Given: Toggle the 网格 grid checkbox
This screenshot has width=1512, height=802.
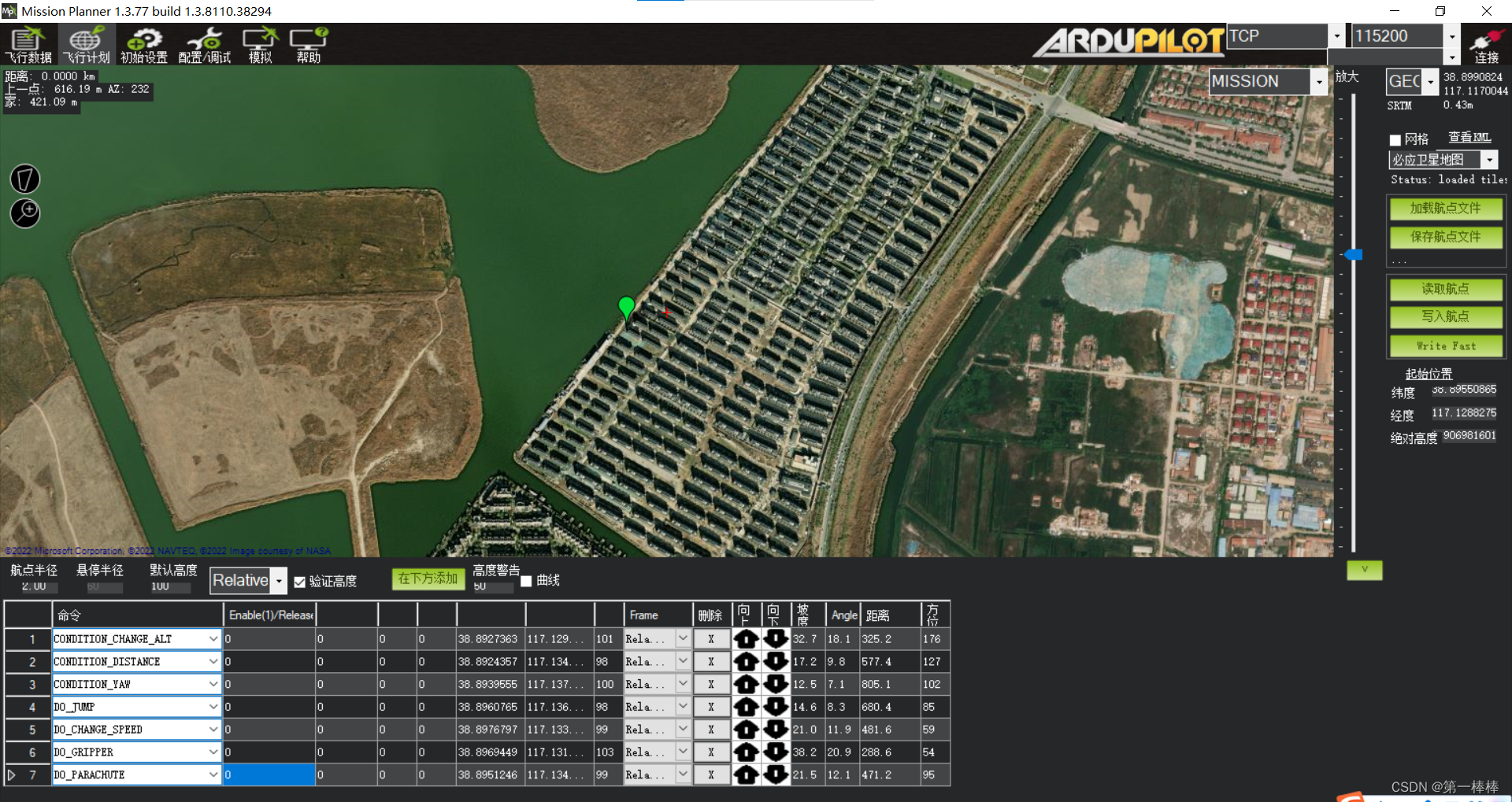Looking at the screenshot, I should 1395,140.
